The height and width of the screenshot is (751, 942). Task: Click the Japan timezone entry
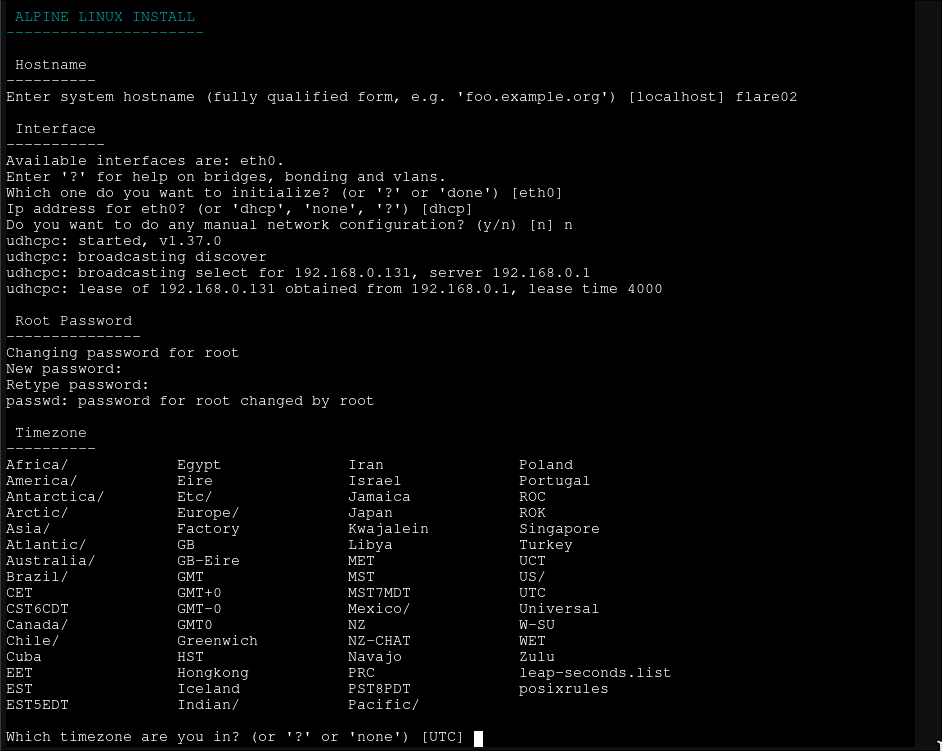point(370,513)
